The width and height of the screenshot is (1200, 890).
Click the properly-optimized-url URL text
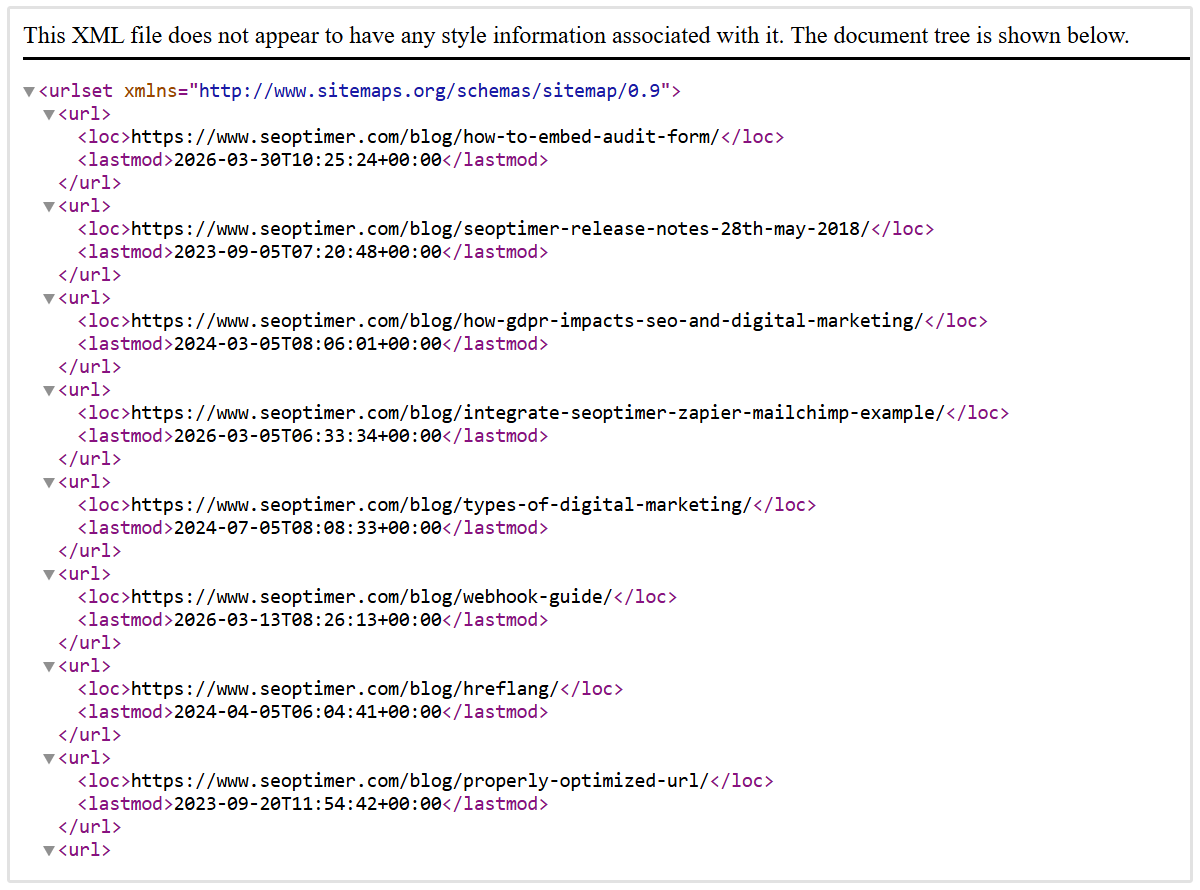pyautogui.click(x=420, y=781)
